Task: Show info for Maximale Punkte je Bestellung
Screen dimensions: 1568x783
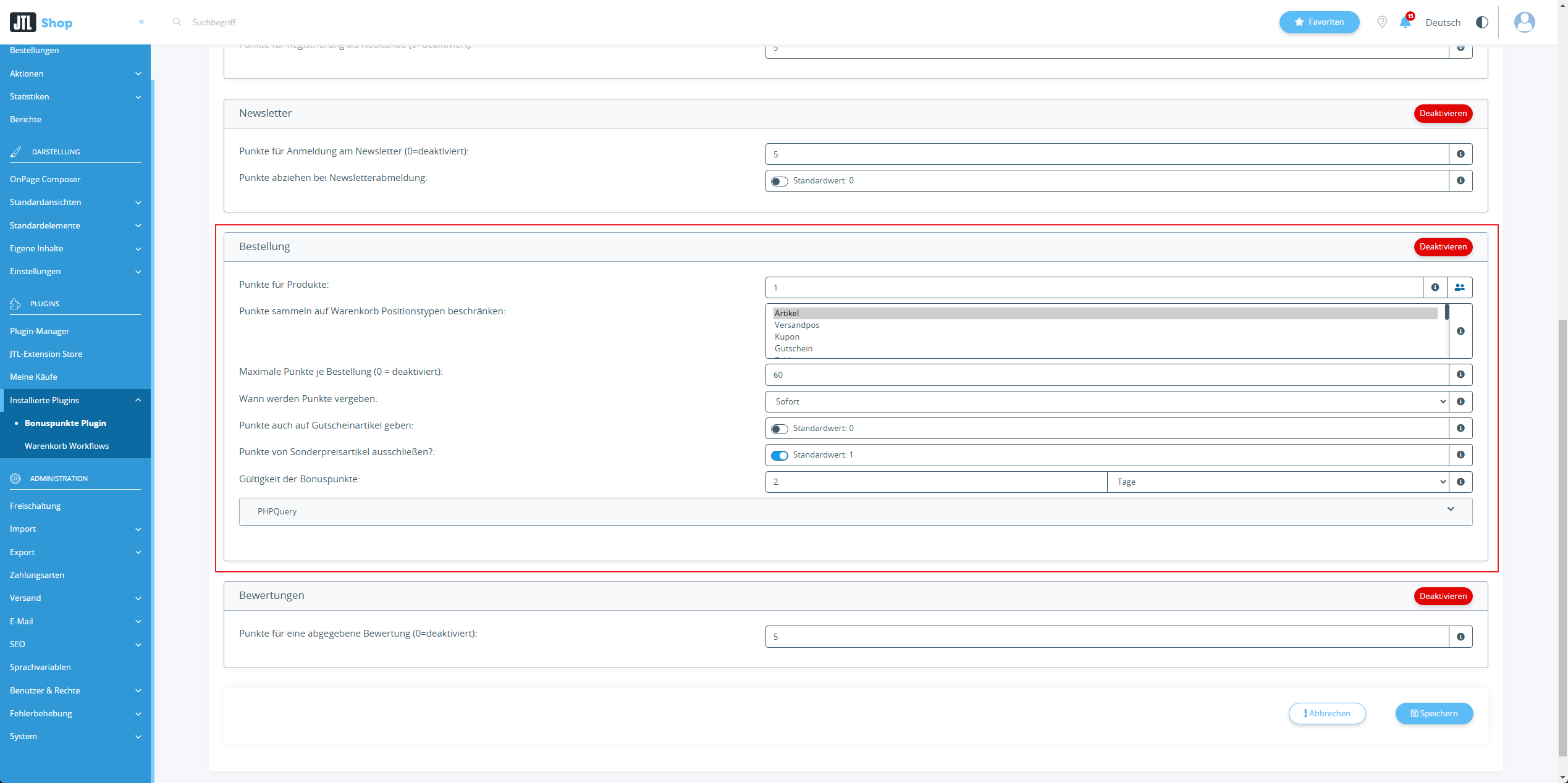Action: 1461,374
